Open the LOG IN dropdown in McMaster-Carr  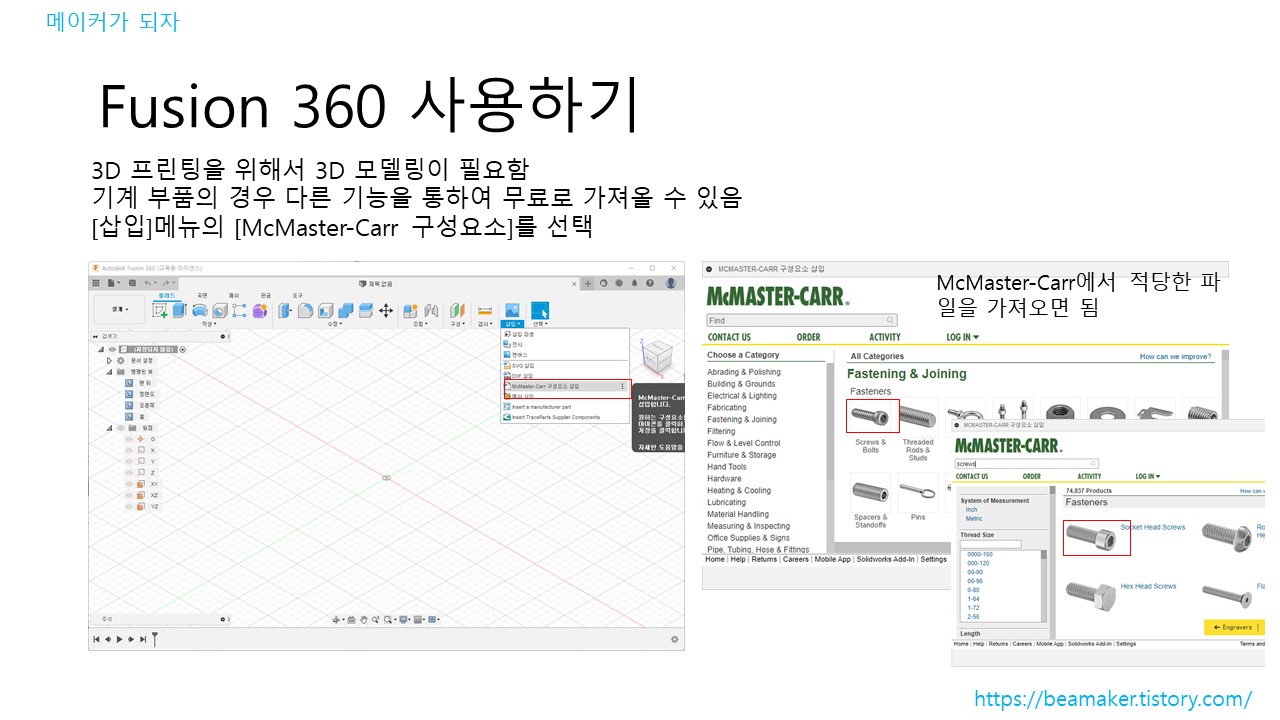[x=963, y=337]
